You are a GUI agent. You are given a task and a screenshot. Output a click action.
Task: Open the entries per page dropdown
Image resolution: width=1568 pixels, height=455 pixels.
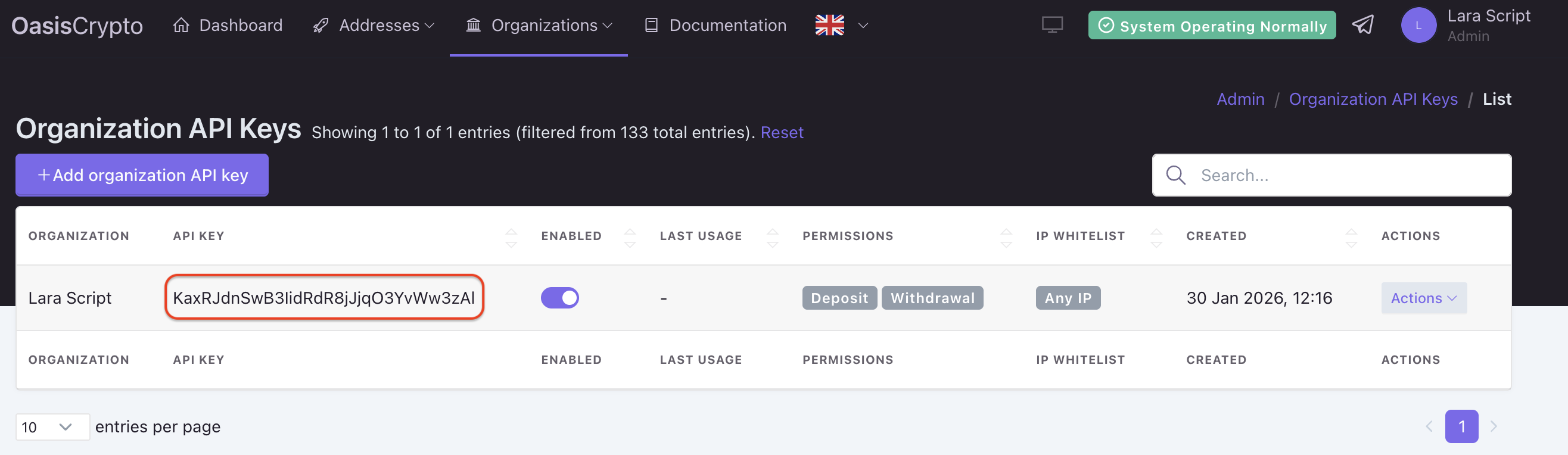point(52,427)
